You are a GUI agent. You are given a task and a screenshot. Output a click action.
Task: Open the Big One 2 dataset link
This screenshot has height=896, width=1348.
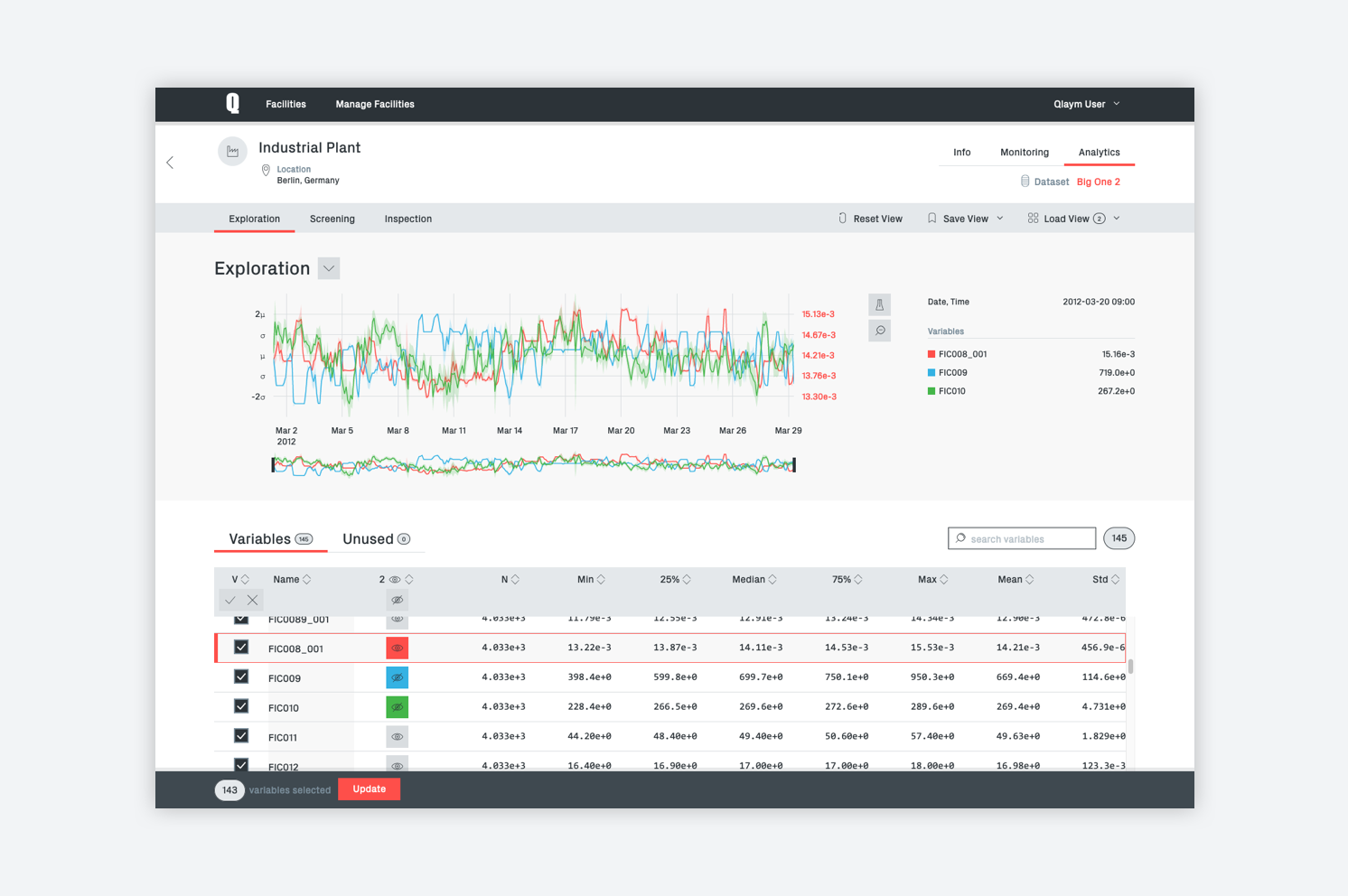tap(1098, 182)
